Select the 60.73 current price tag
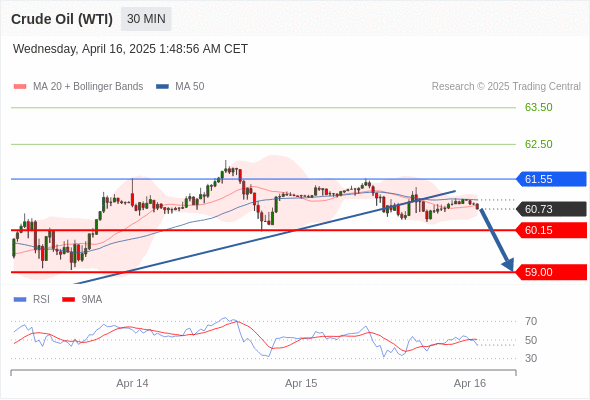Viewport: 590px width, 400px height. click(551, 209)
